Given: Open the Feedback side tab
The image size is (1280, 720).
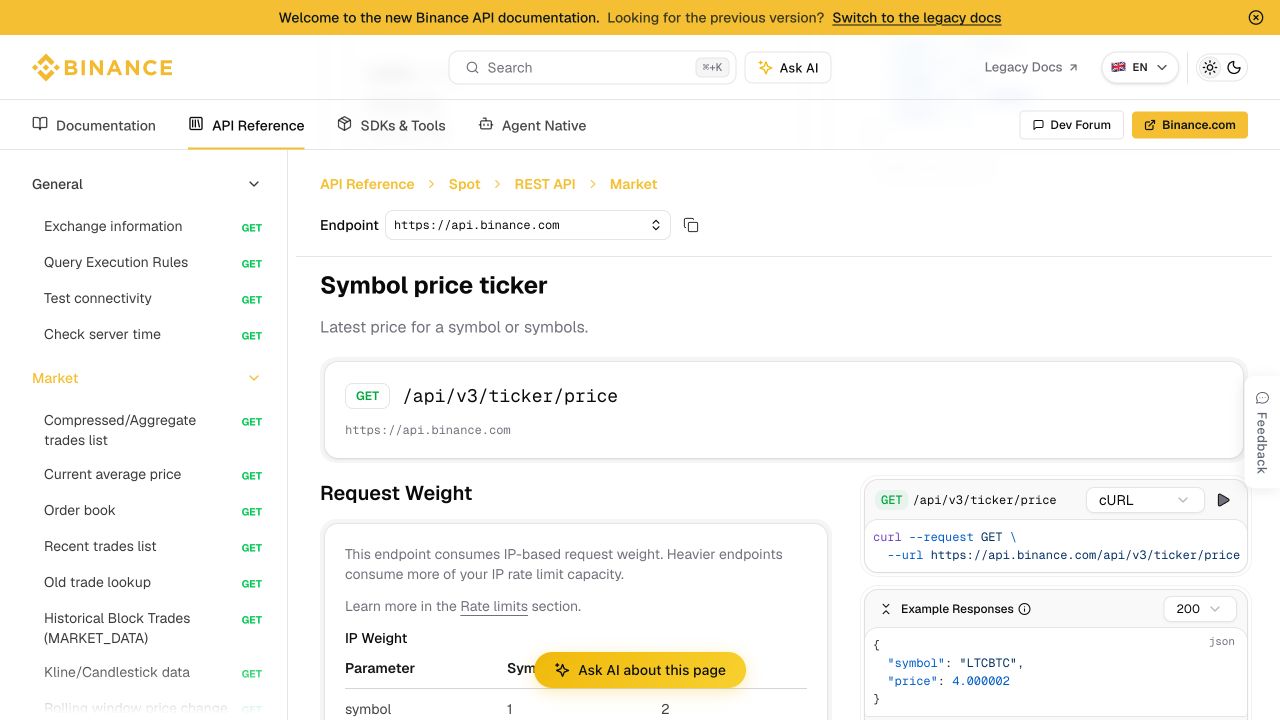Looking at the screenshot, I should pyautogui.click(x=1262, y=432).
